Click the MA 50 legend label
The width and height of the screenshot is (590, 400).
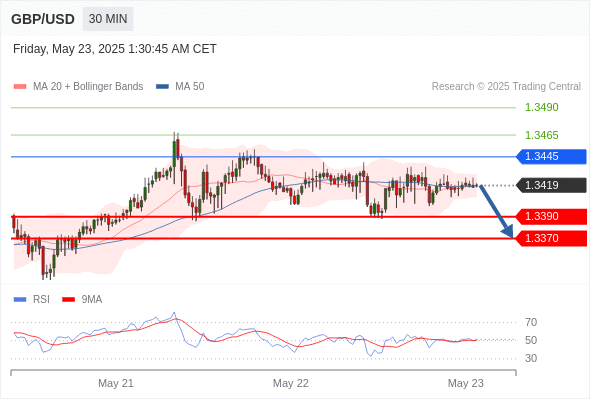click(190, 87)
